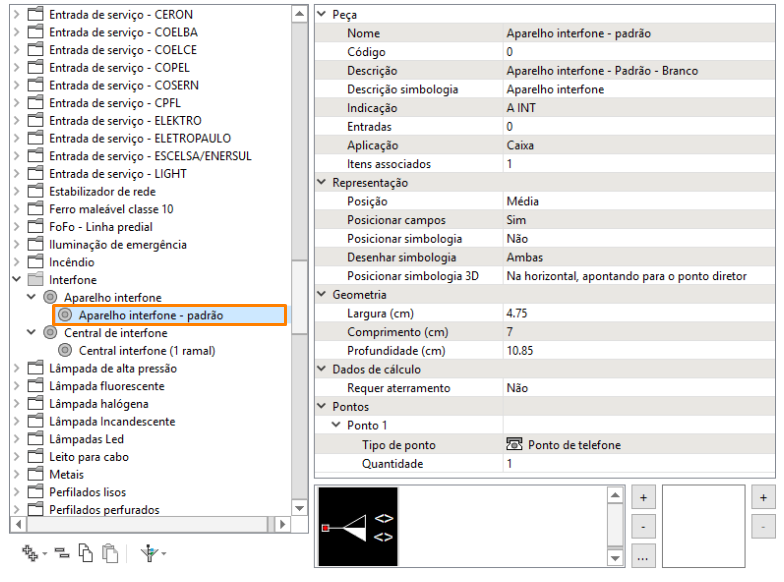Select tree item Lâmpada fluorescente
The width and height of the screenshot is (784, 582).
pos(106,386)
